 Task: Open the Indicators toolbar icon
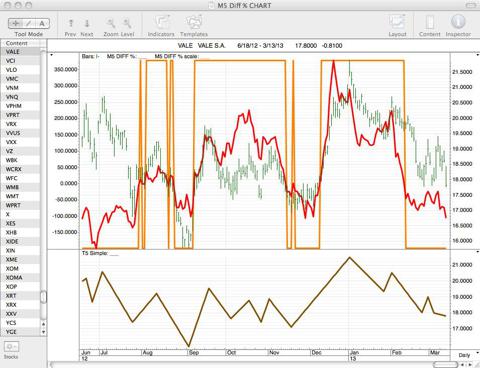161,22
